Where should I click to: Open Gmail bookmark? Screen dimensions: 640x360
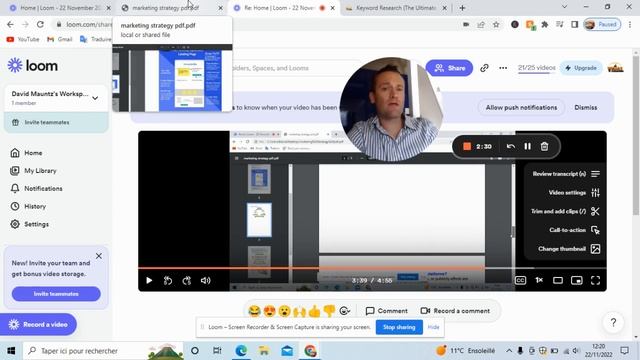(x=60, y=39)
